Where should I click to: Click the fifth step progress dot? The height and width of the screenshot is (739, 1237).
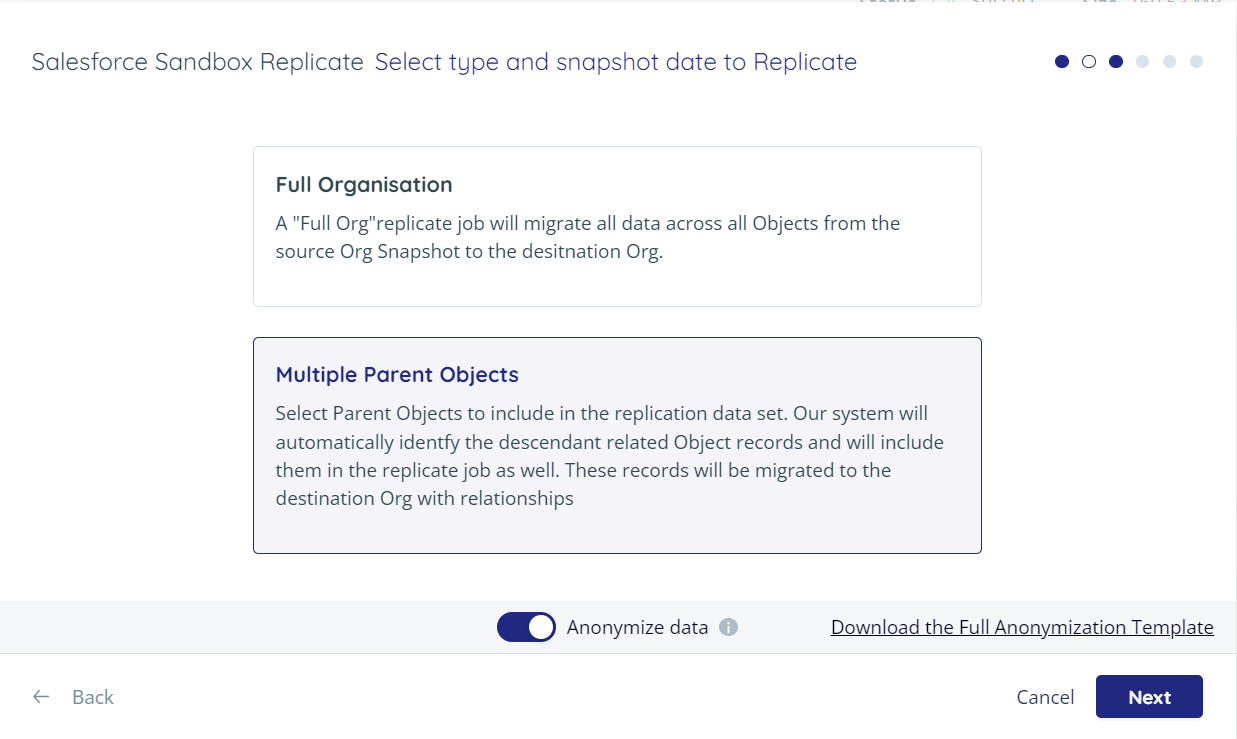coord(1170,61)
